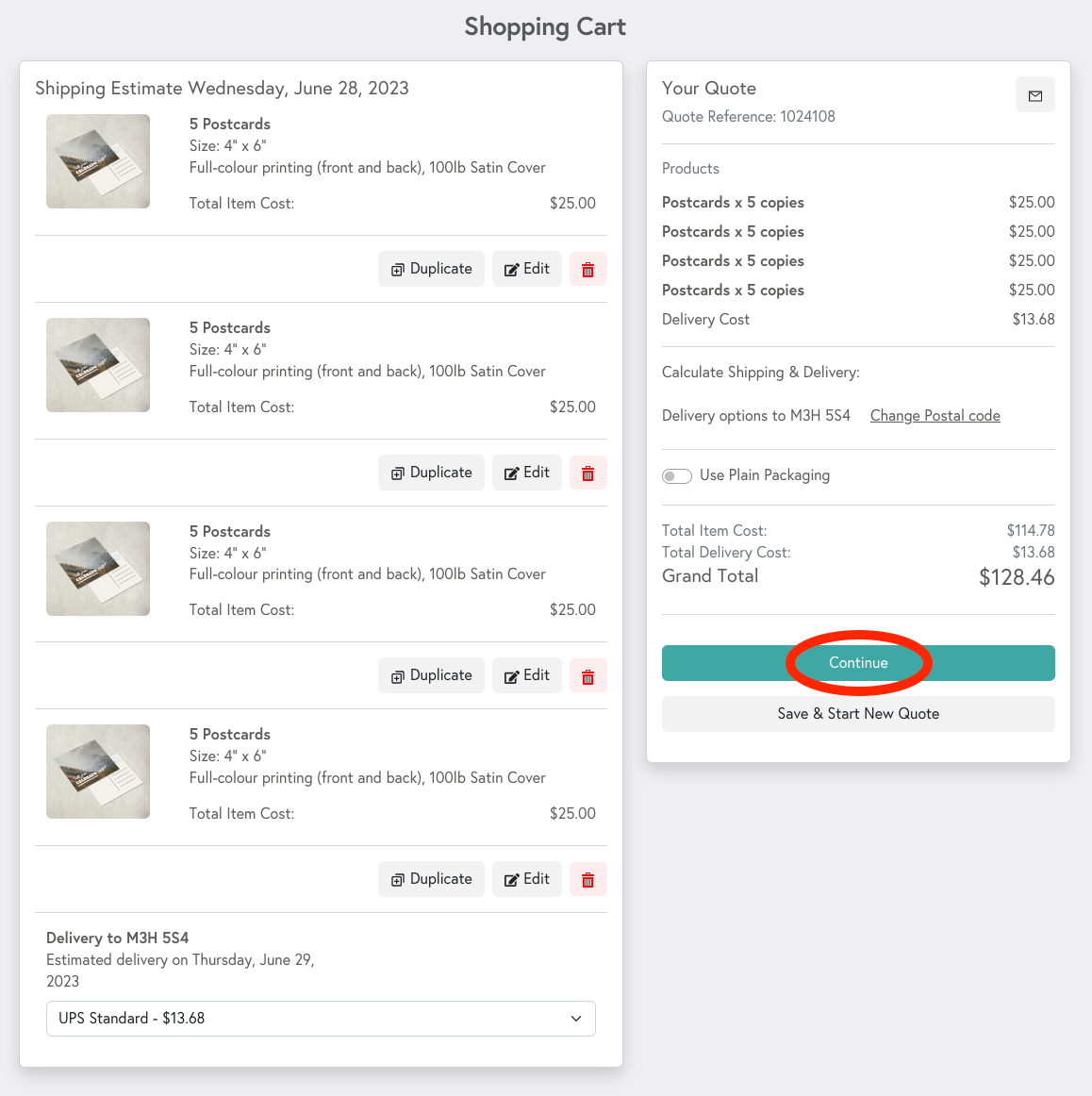Select the Products section heading in Your Quote
1092x1096 pixels.
point(690,168)
